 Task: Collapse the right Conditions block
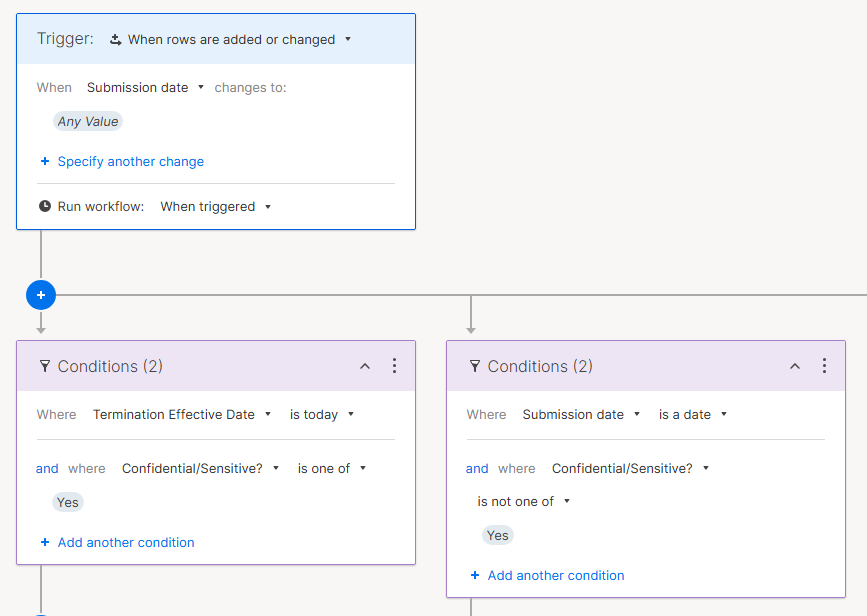(795, 367)
